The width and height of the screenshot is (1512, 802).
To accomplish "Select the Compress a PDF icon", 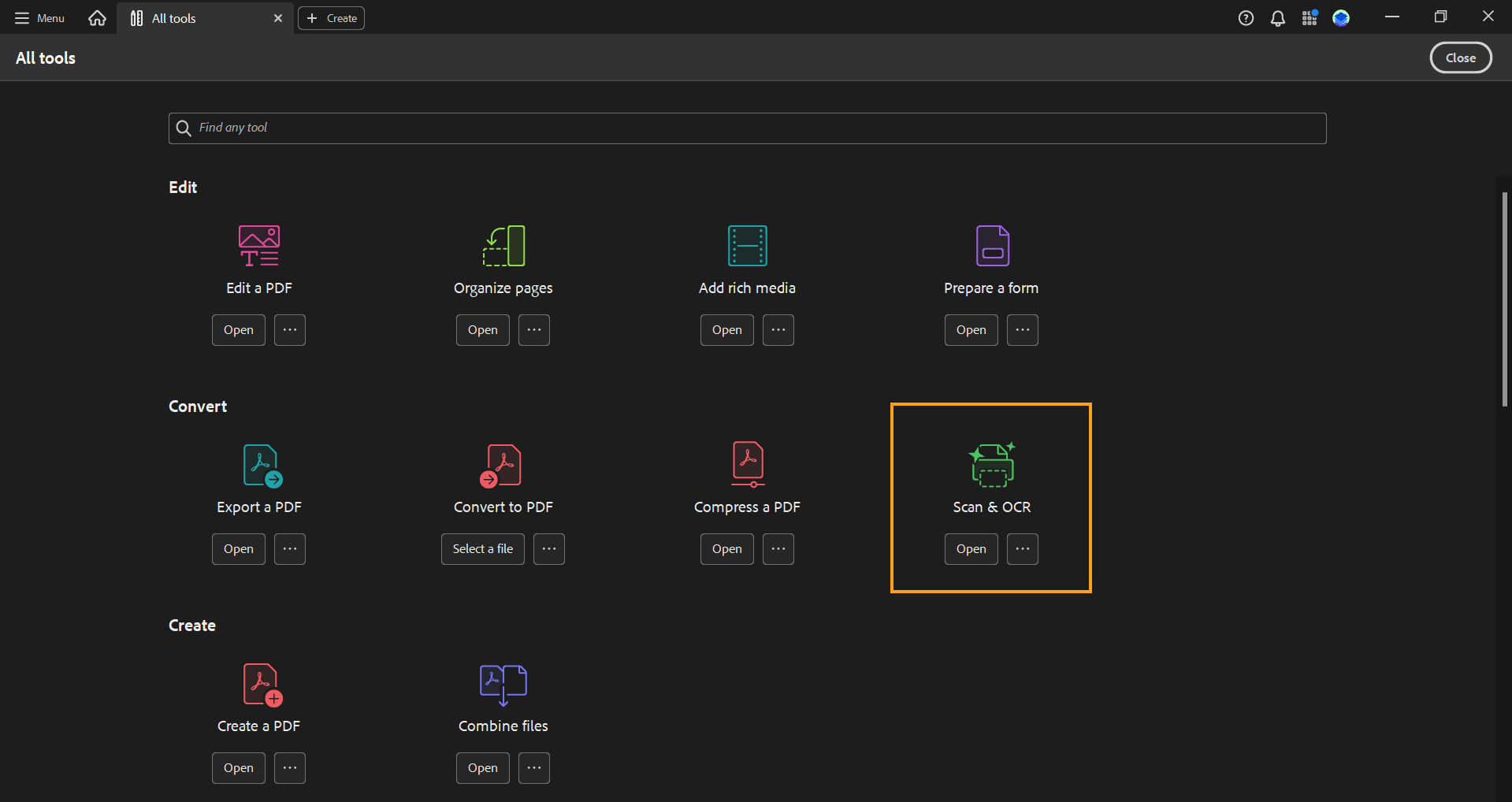I will 748,464.
